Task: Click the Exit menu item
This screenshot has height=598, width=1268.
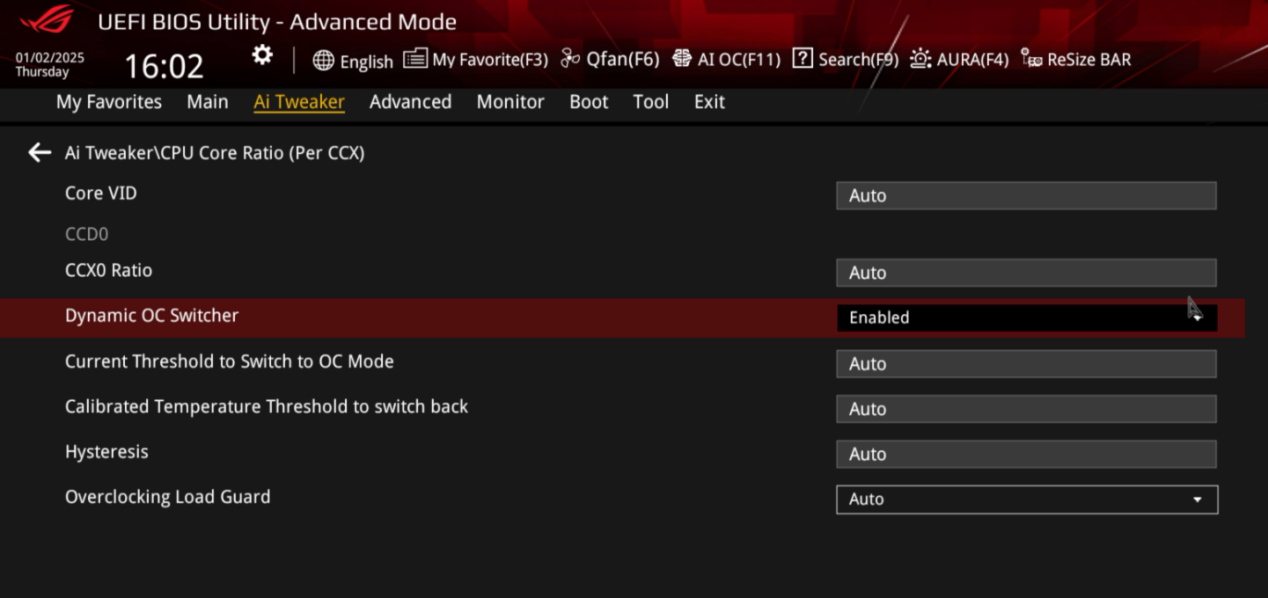Action: pyautogui.click(x=709, y=102)
